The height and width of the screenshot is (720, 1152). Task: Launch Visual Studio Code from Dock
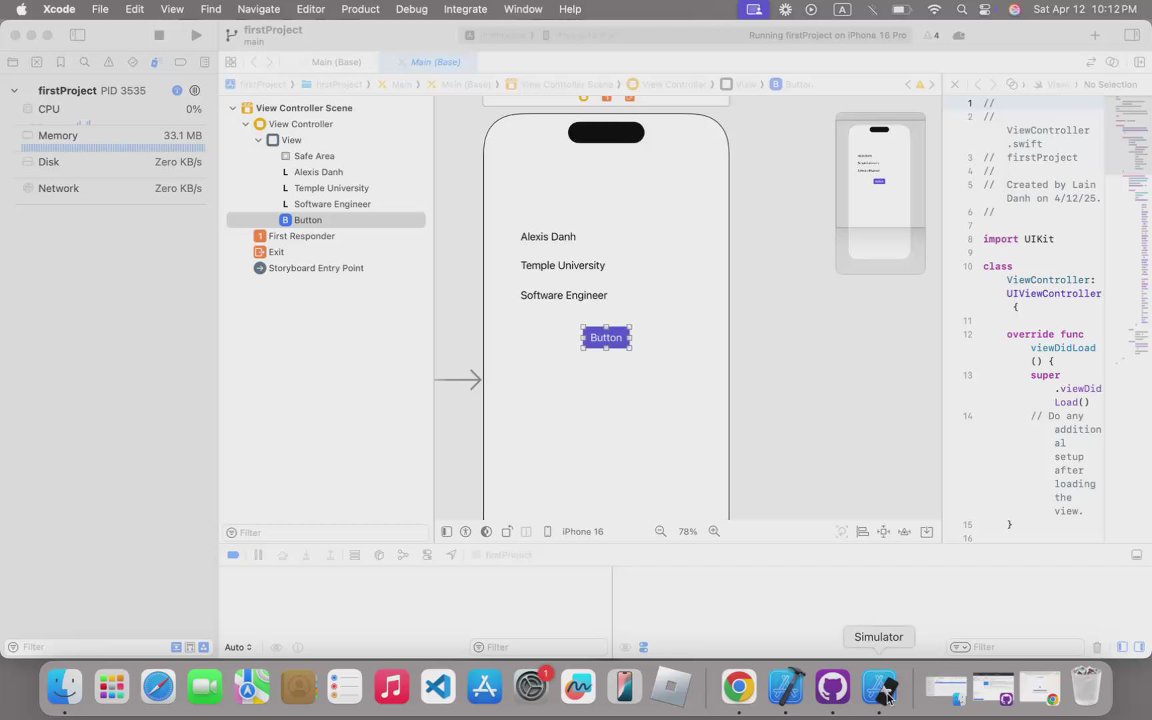[438, 688]
